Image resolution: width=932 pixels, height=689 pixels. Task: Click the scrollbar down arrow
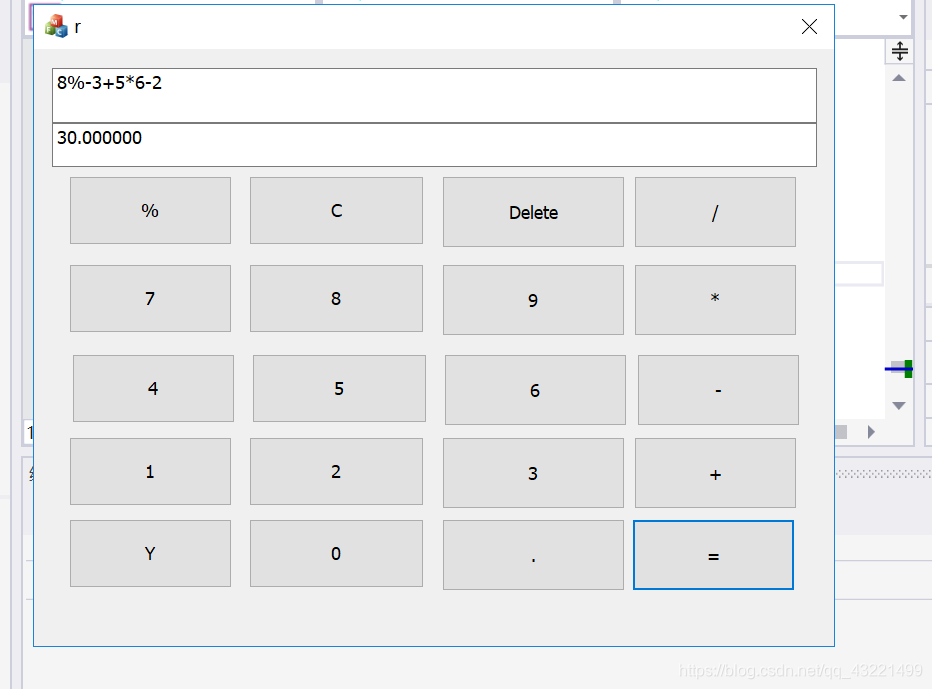pyautogui.click(x=899, y=405)
